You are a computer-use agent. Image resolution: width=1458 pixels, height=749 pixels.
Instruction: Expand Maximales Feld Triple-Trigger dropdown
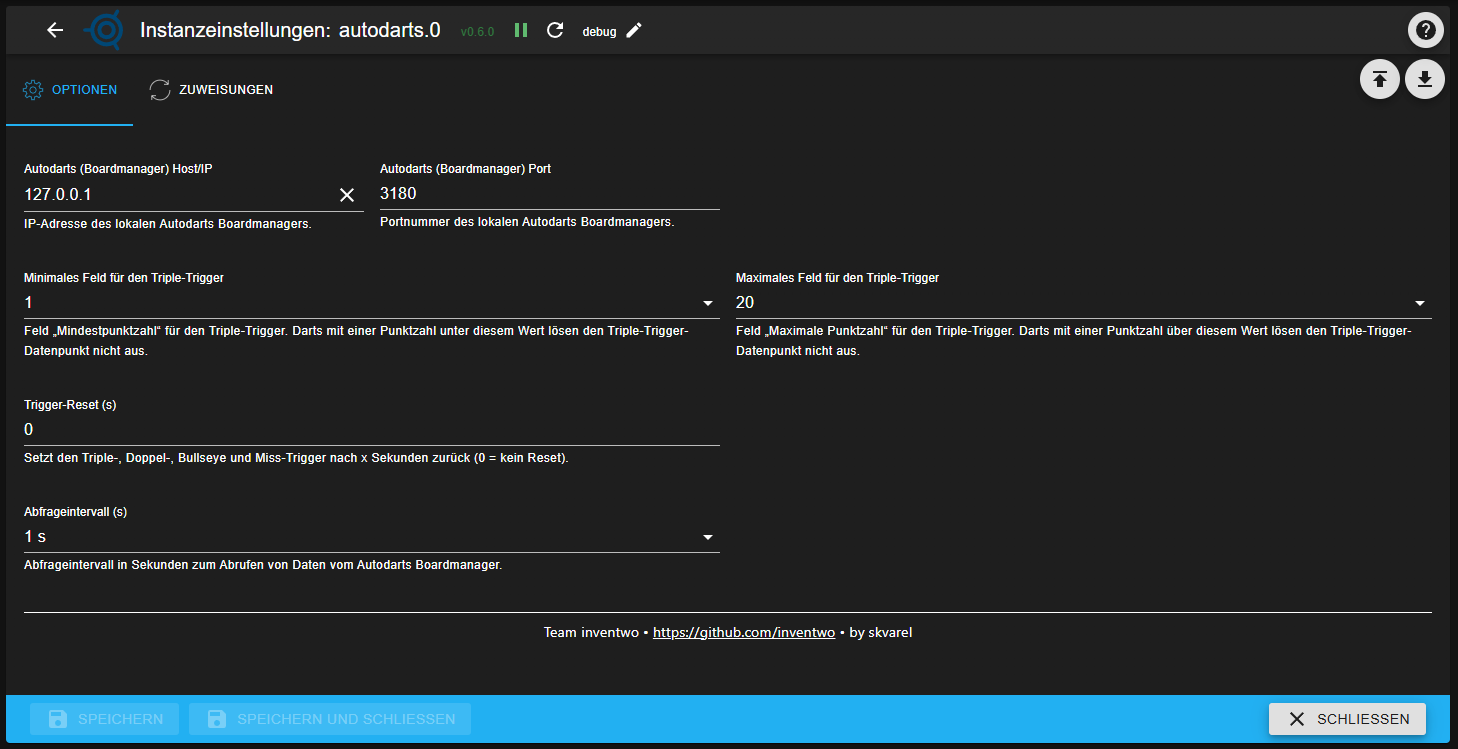coord(1419,303)
